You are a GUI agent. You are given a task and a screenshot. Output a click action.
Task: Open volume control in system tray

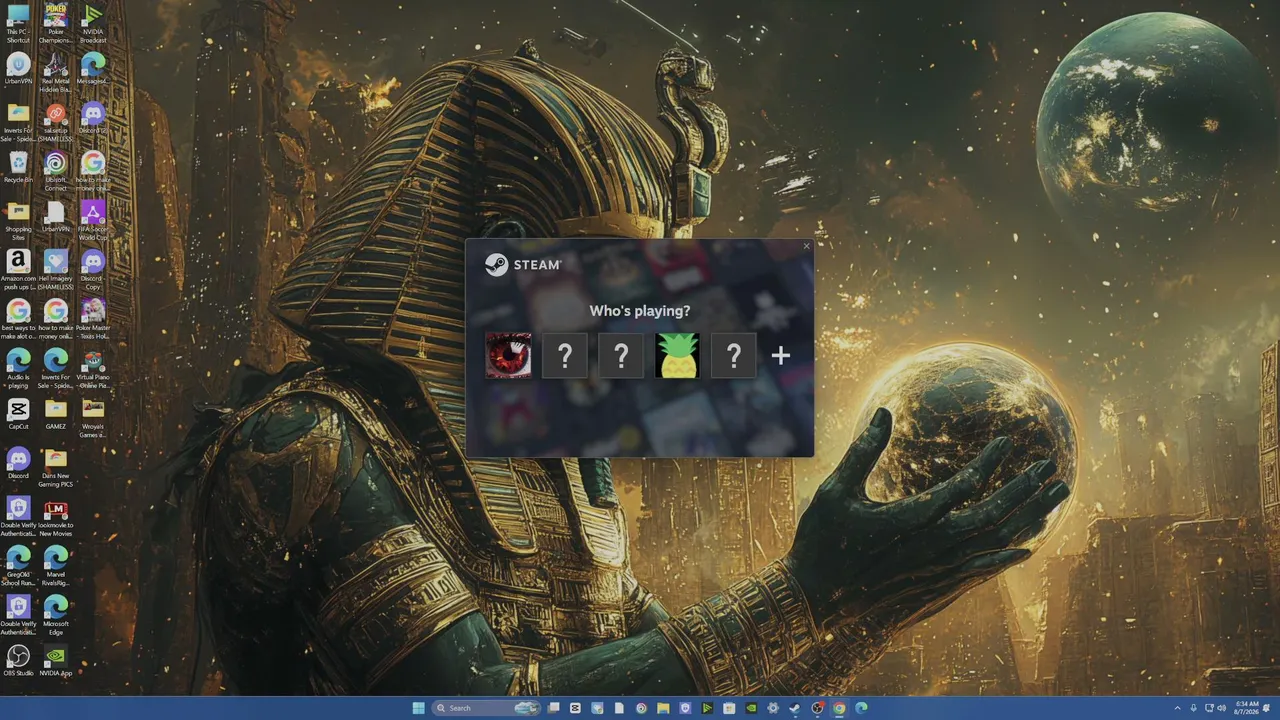click(1222, 708)
